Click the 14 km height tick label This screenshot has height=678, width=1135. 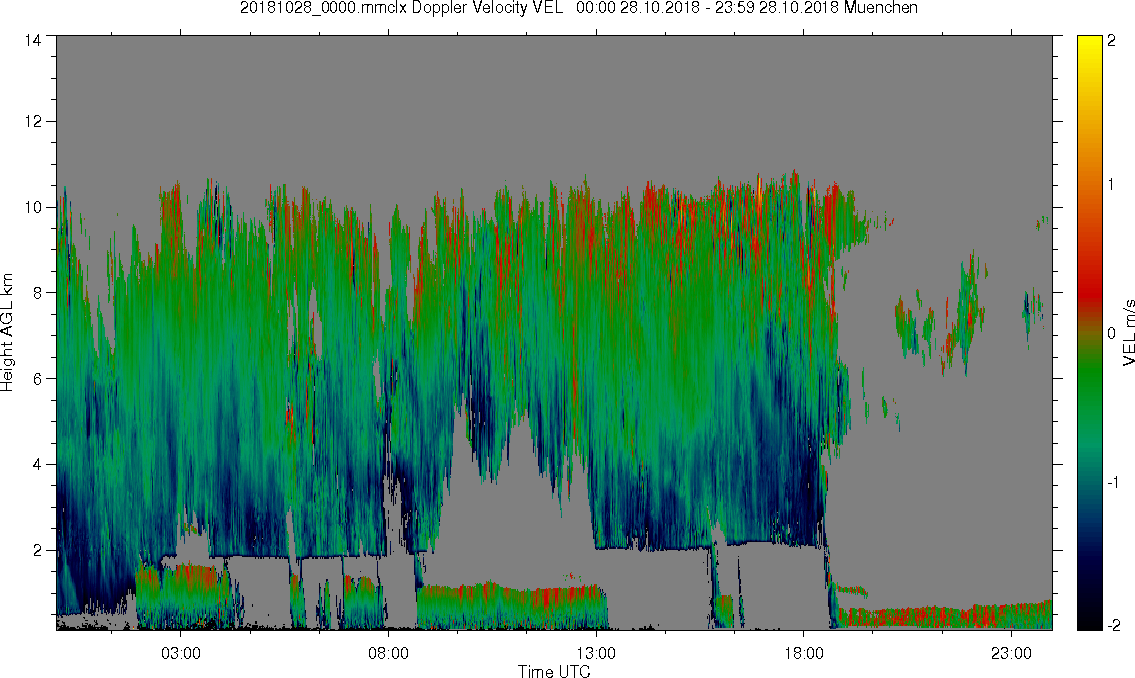(x=33, y=40)
